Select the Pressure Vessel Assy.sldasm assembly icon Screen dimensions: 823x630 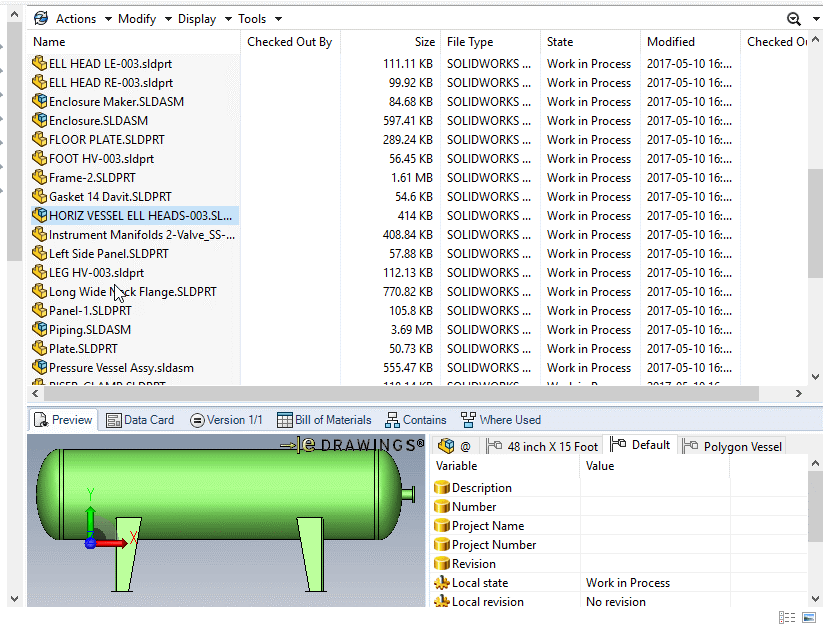(x=39, y=367)
